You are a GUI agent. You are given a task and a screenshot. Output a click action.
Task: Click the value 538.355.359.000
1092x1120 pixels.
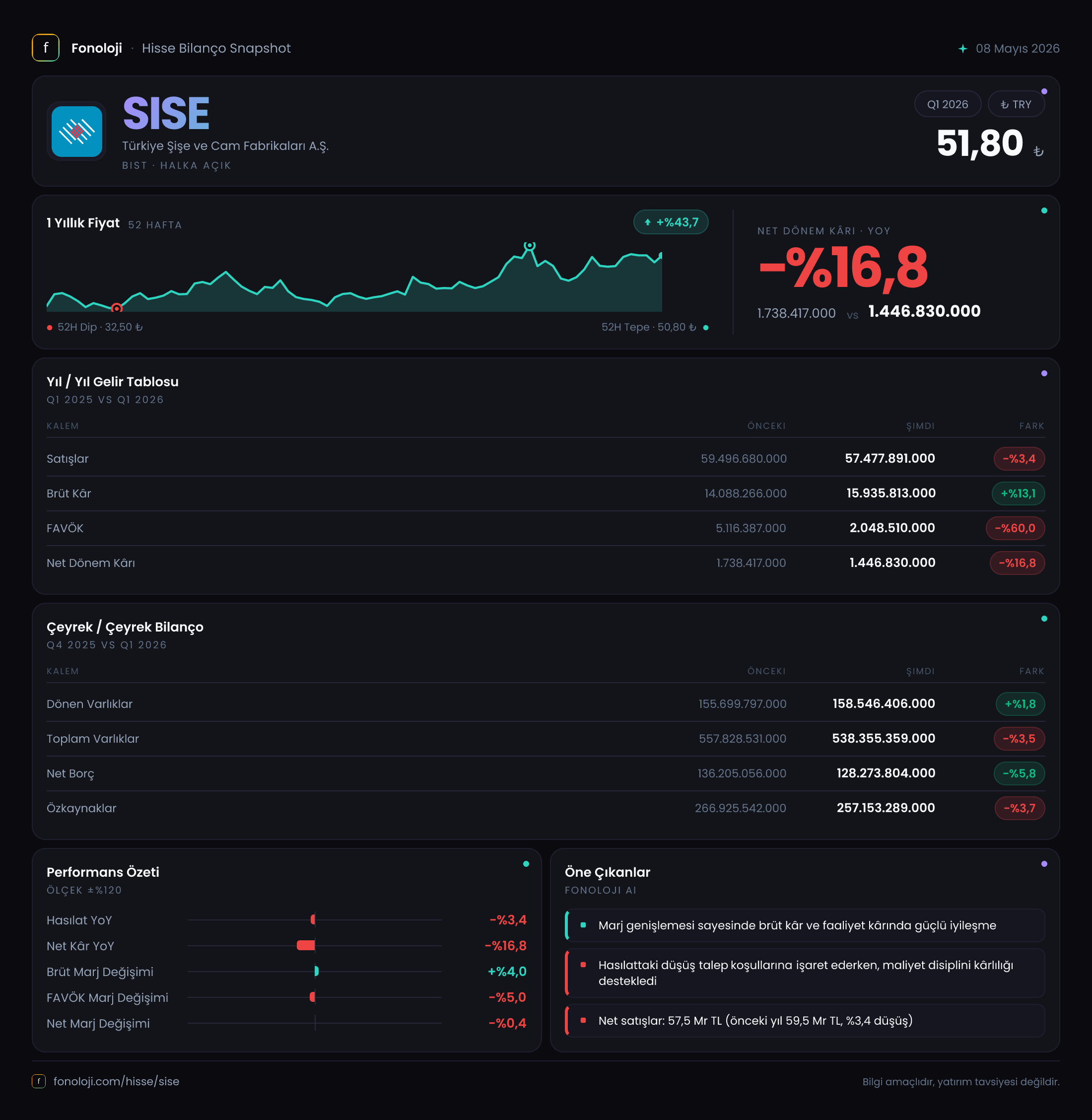[x=883, y=738]
